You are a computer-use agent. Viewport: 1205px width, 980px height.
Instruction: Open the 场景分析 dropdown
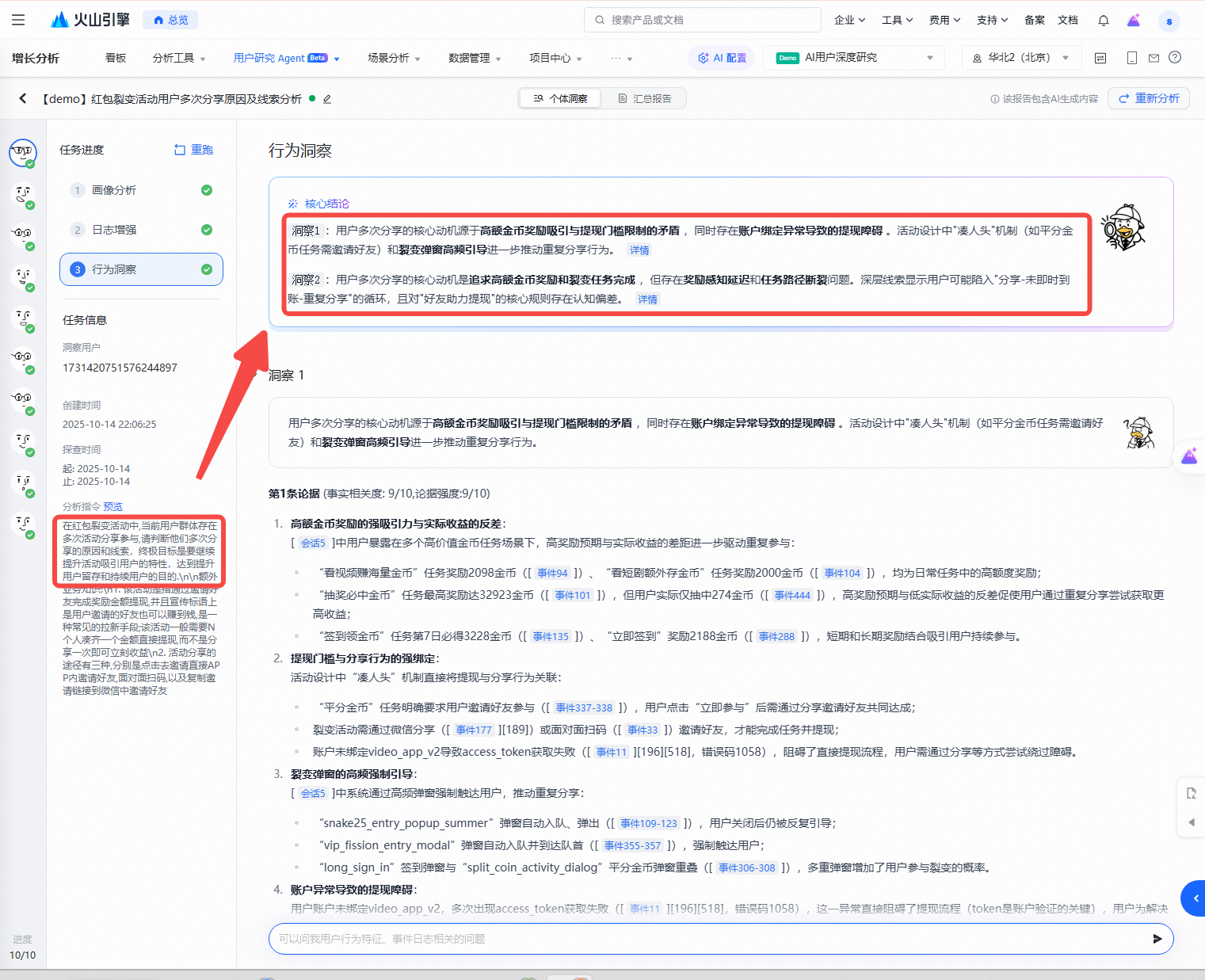[394, 58]
